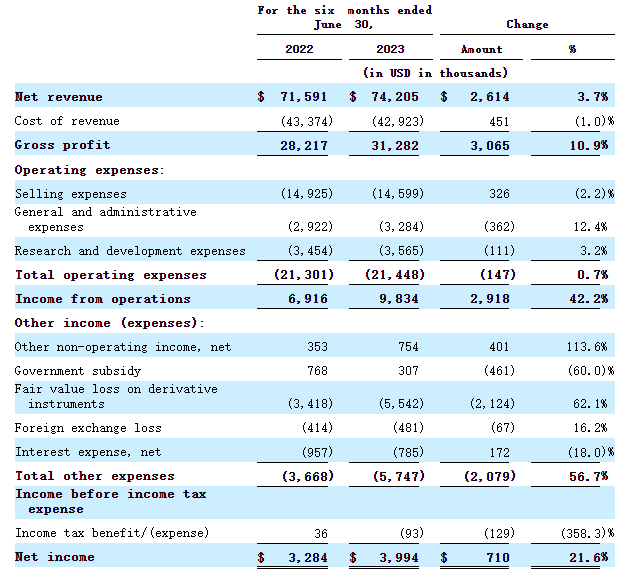Image resolution: width=634 pixels, height=577 pixels.
Task: Click the Government subsidy row label
Action: (x=75, y=371)
